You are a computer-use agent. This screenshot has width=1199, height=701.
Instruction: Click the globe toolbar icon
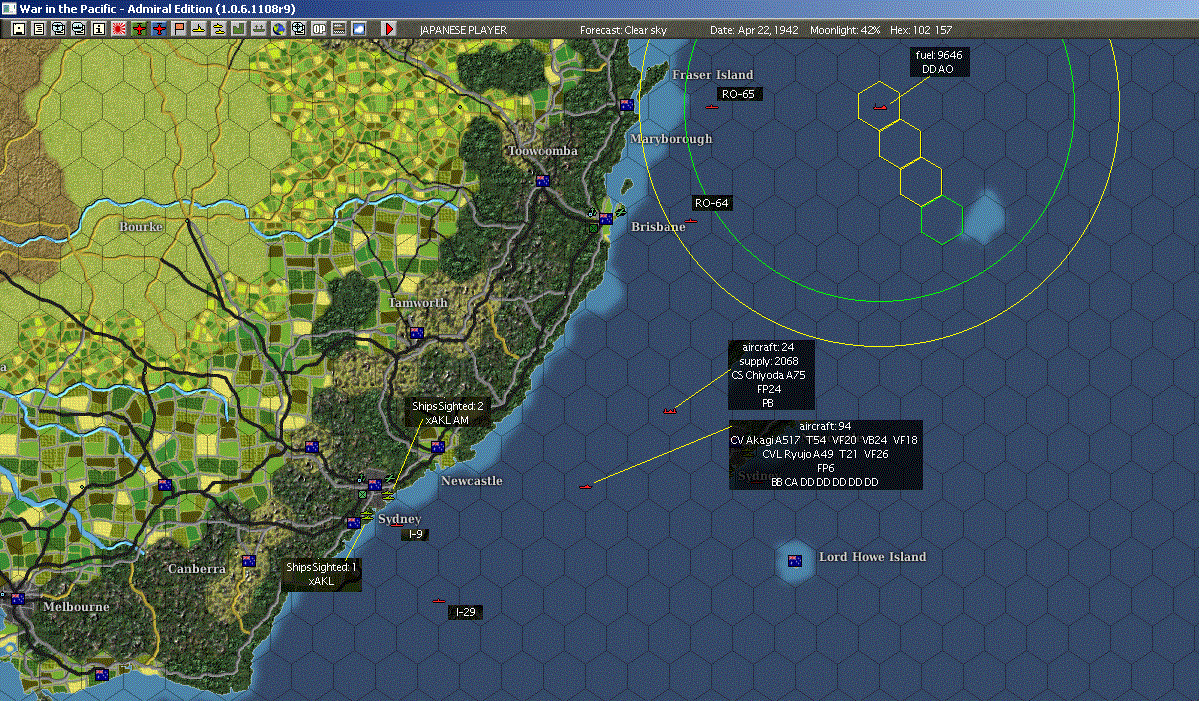278,29
